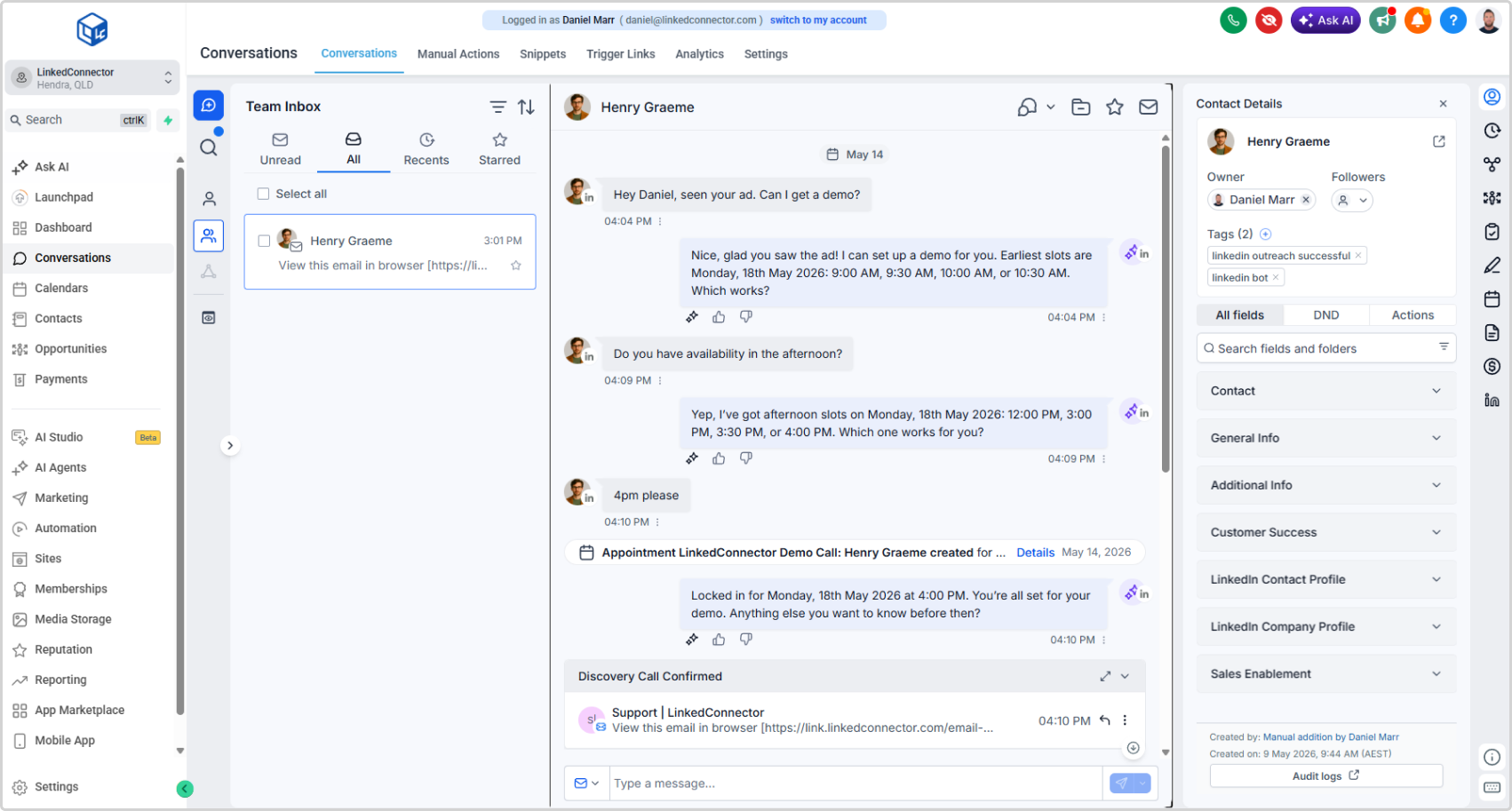Click the green phone dialer icon

(x=1233, y=20)
